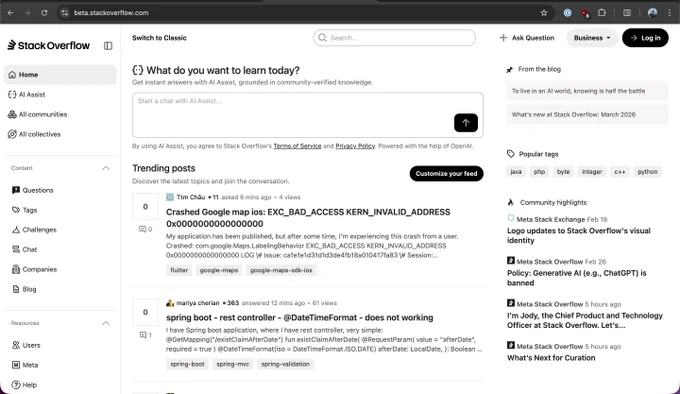Open blog post about AI world

pos(587,91)
